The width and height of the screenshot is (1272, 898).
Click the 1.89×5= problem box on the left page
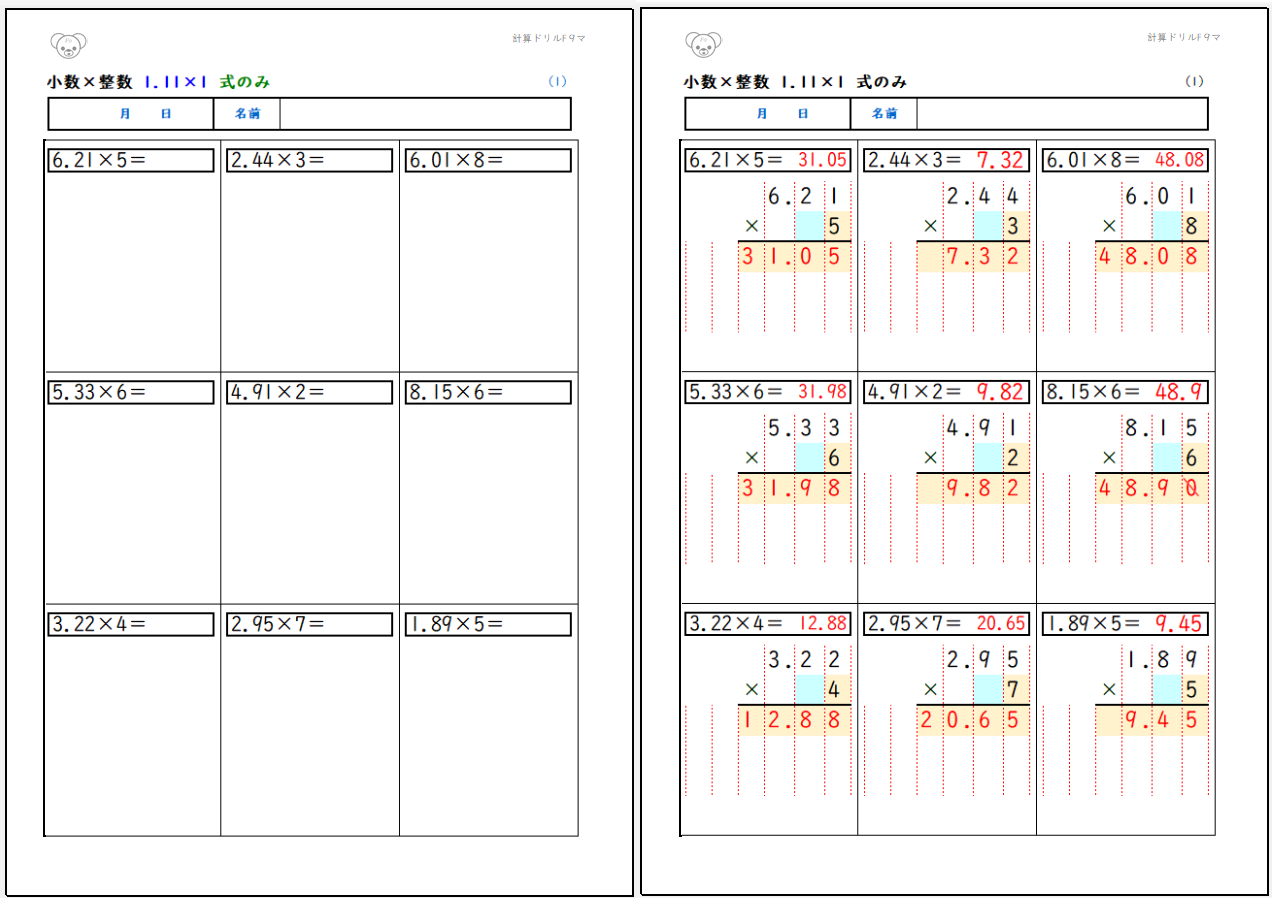(x=488, y=624)
